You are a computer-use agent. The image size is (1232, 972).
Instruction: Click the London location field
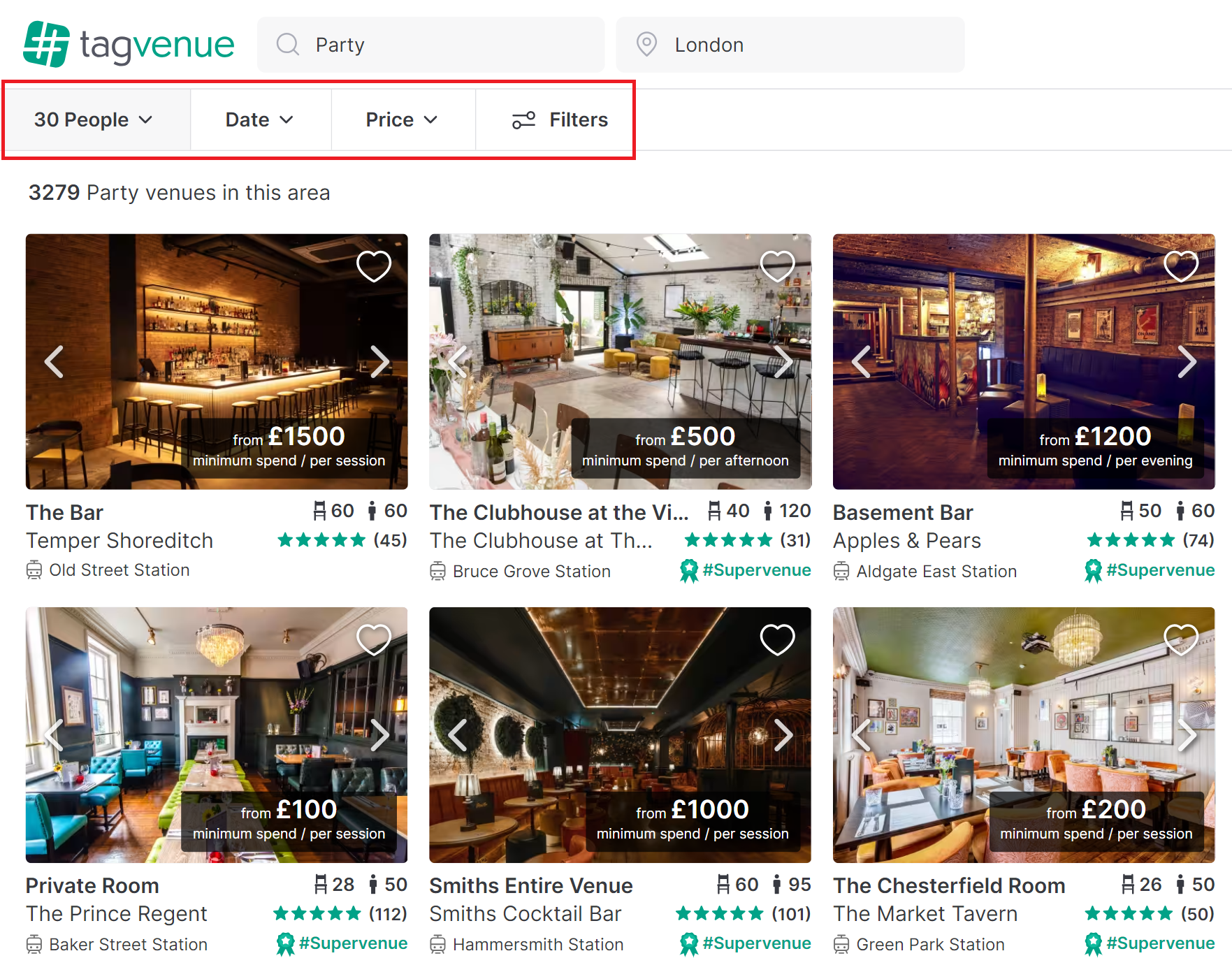coord(790,45)
